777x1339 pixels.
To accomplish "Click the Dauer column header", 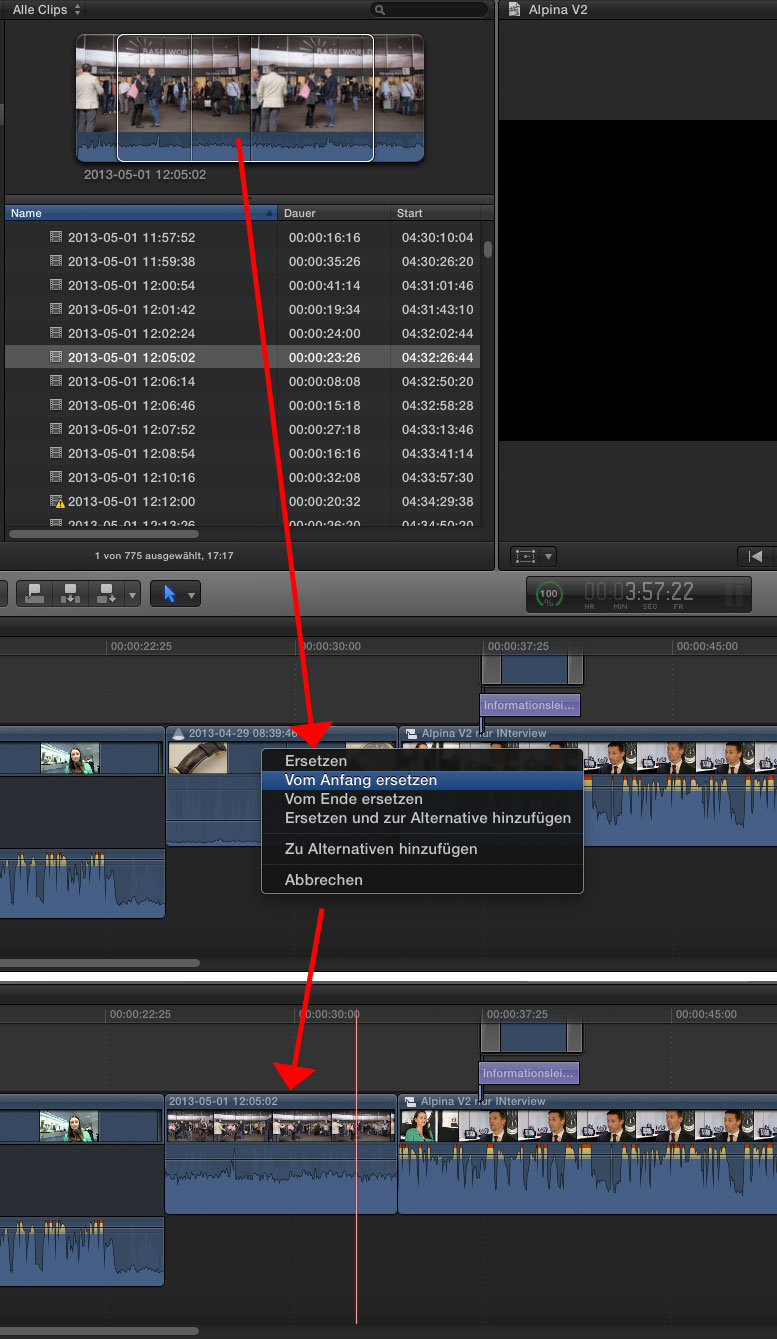I will pos(332,213).
